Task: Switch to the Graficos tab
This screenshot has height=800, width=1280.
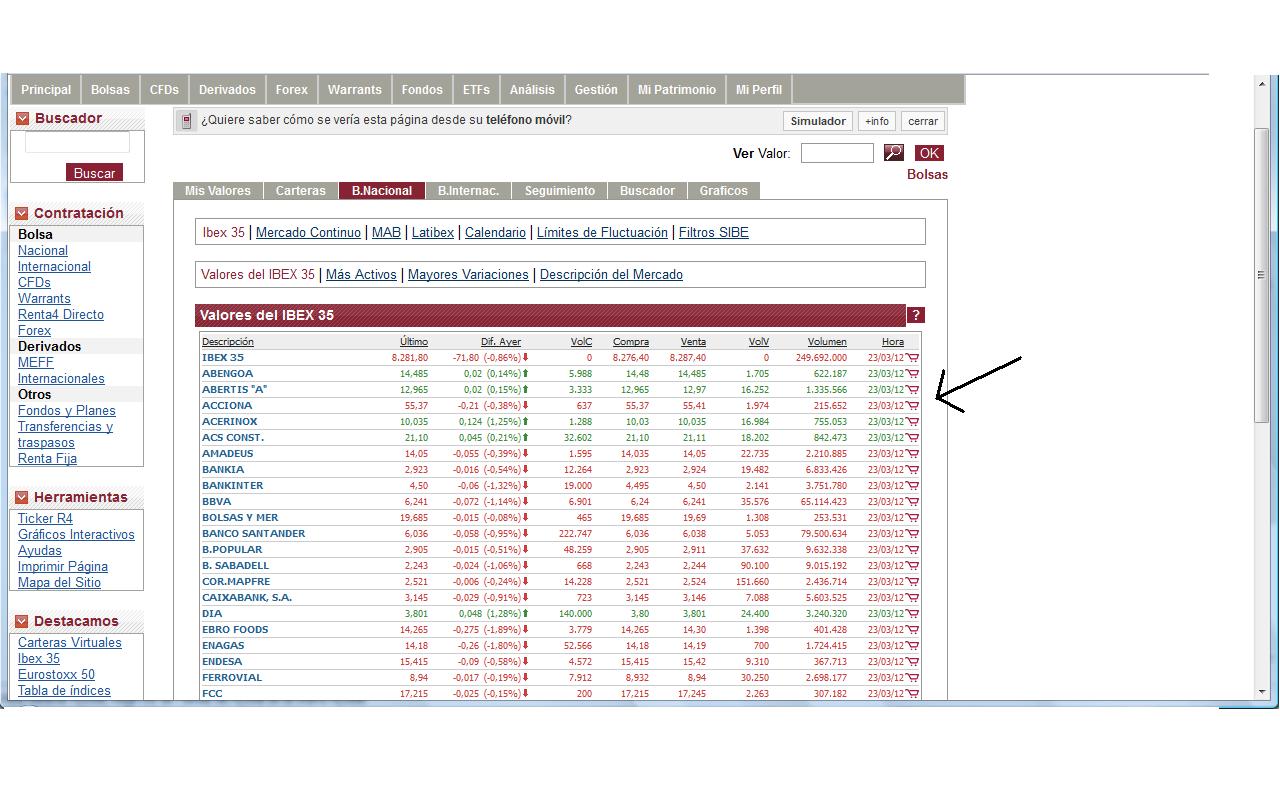Action: click(x=724, y=191)
